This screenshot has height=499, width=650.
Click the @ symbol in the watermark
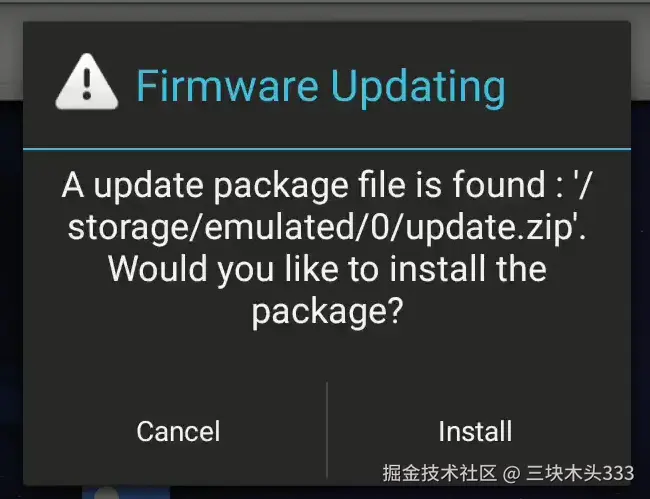pyautogui.click(x=512, y=473)
